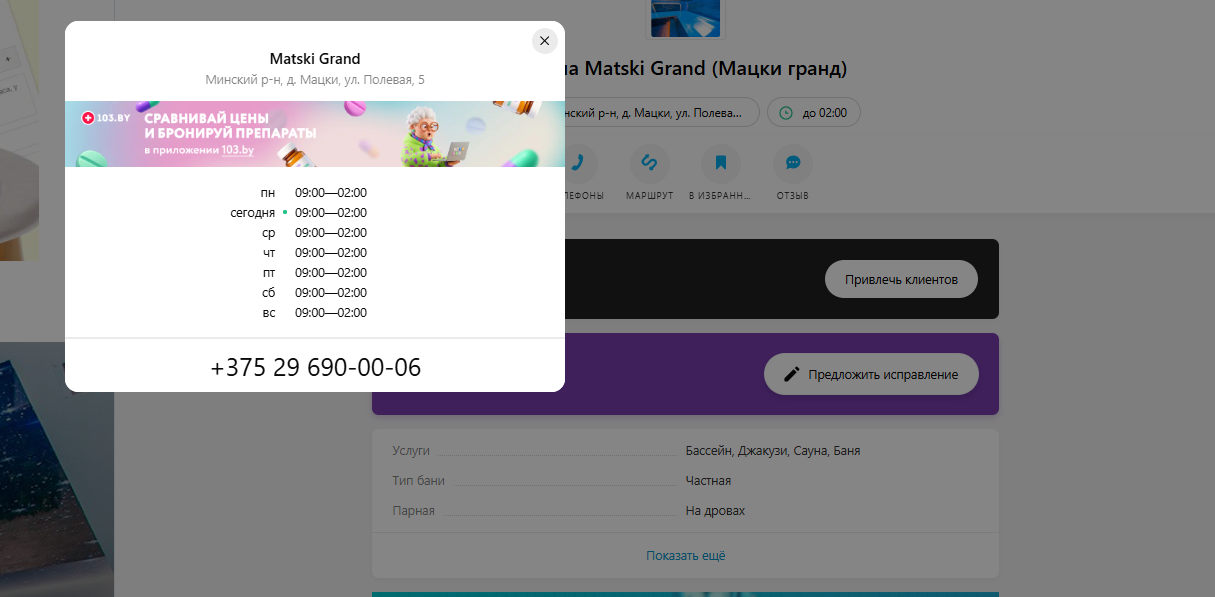
Task: Call the phone number +375 29 690-00-06
Action: (315, 367)
